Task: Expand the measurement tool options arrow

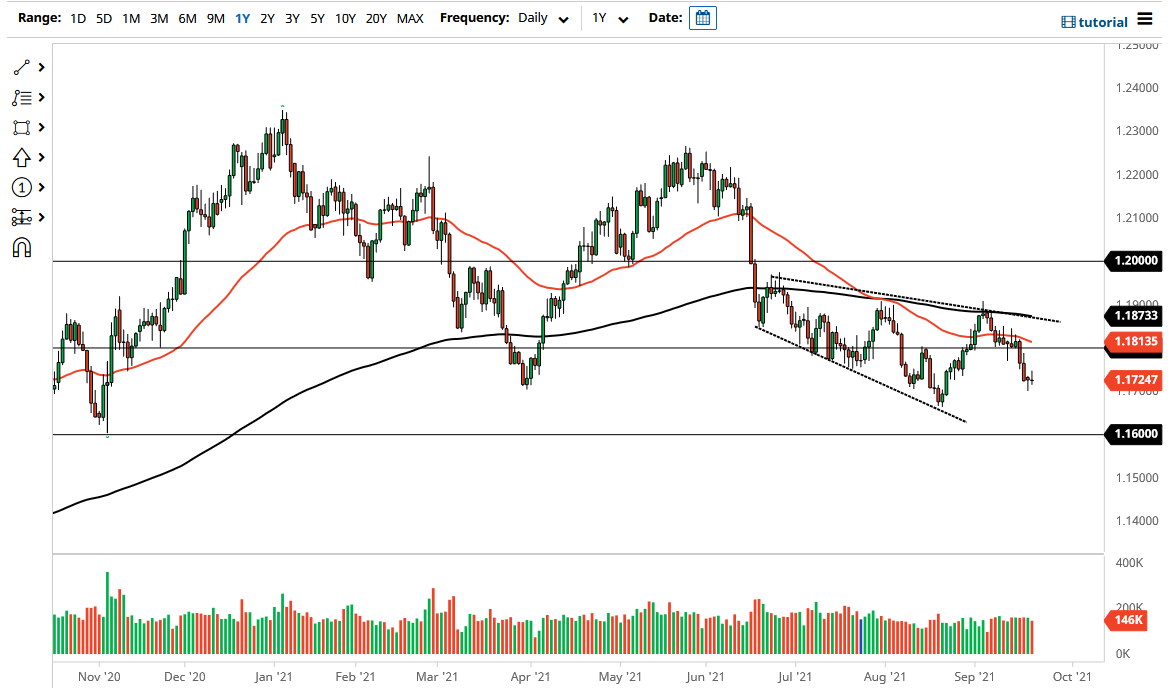Action: tap(42, 217)
